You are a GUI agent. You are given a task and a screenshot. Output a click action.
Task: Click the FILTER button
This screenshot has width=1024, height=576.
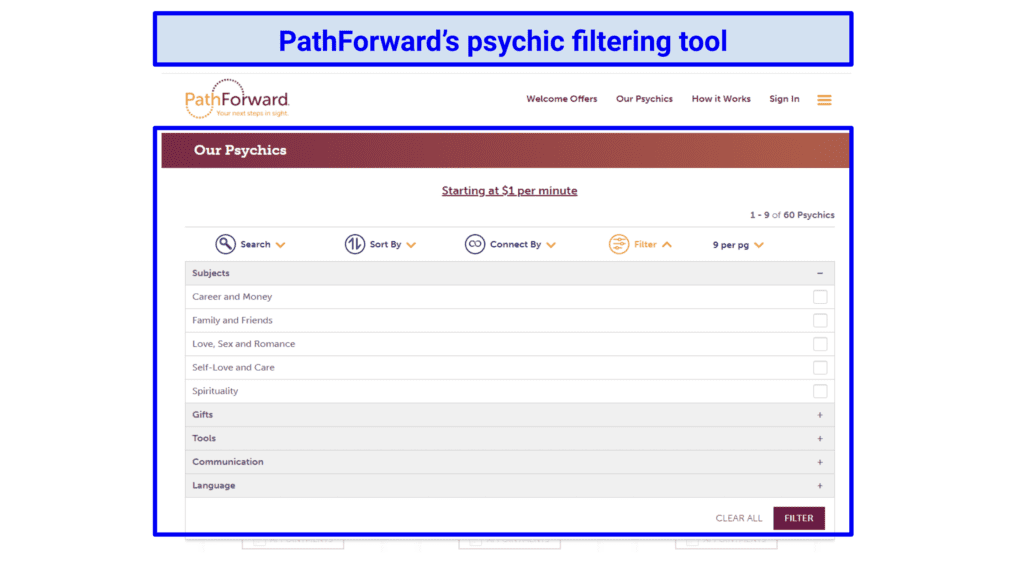[799, 518]
